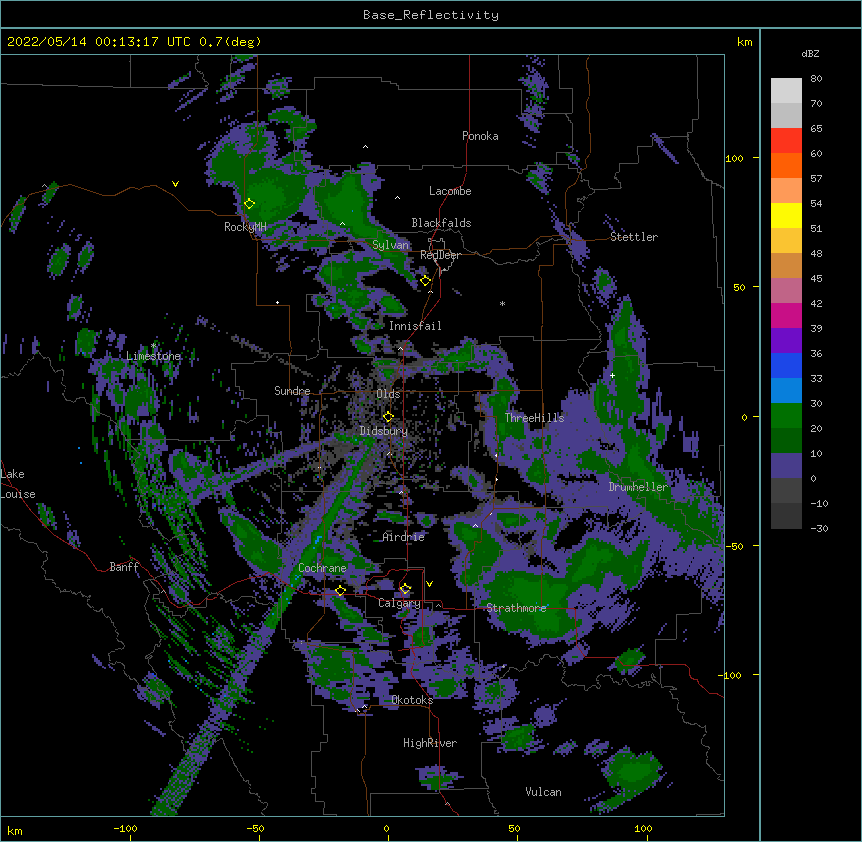Image resolution: width=862 pixels, height=842 pixels.
Task: Click the Stettler label
Action: [634, 237]
